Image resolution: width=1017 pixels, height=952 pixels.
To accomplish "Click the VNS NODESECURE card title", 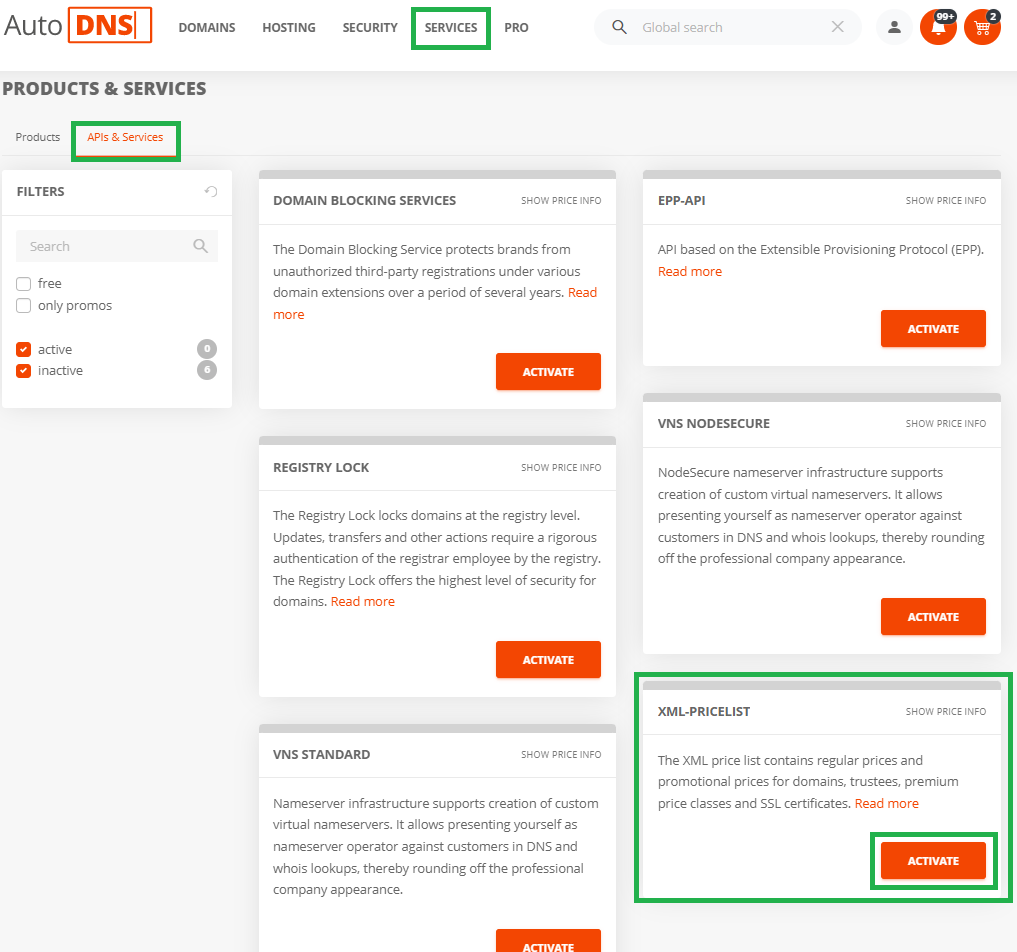I will [713, 423].
